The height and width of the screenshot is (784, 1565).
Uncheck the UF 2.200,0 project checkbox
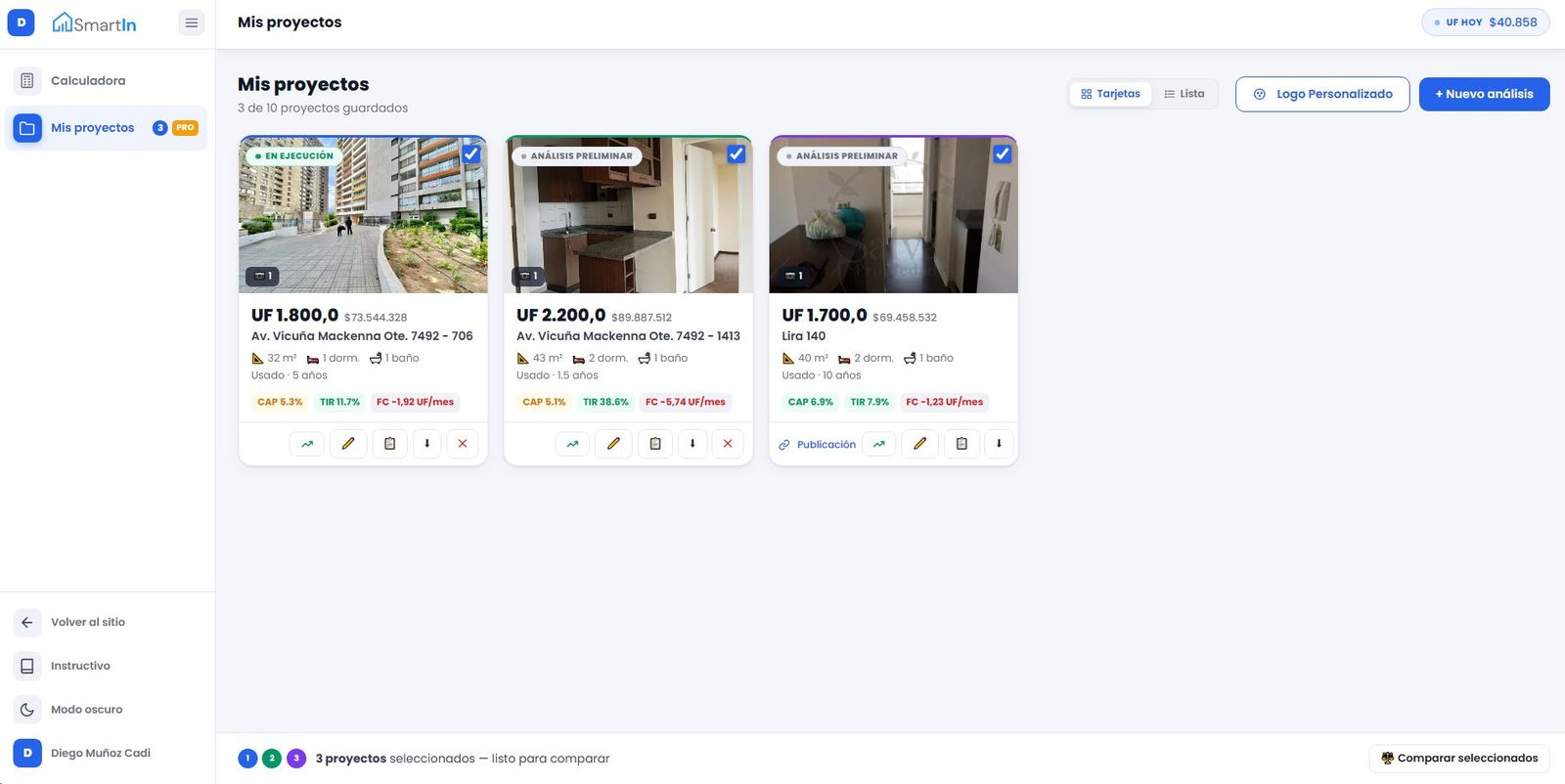(737, 154)
